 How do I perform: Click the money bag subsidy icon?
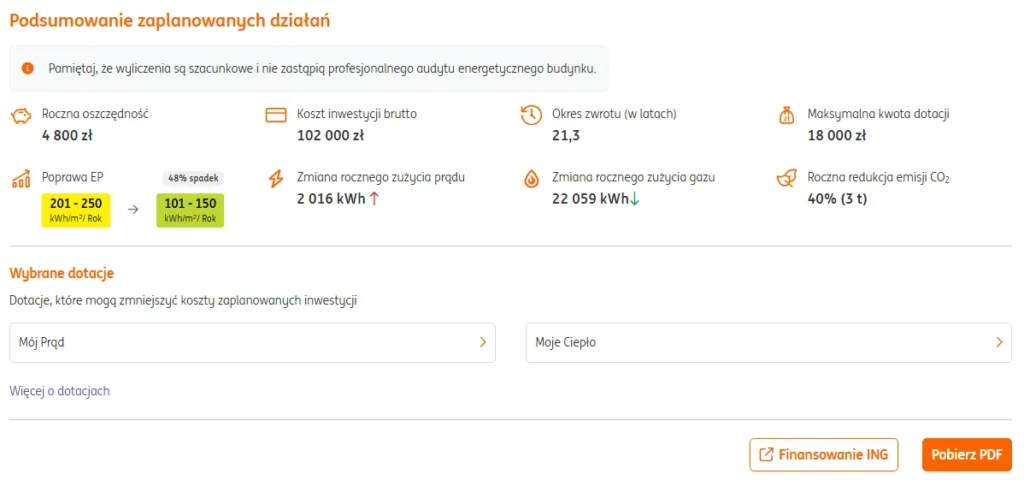(x=787, y=115)
